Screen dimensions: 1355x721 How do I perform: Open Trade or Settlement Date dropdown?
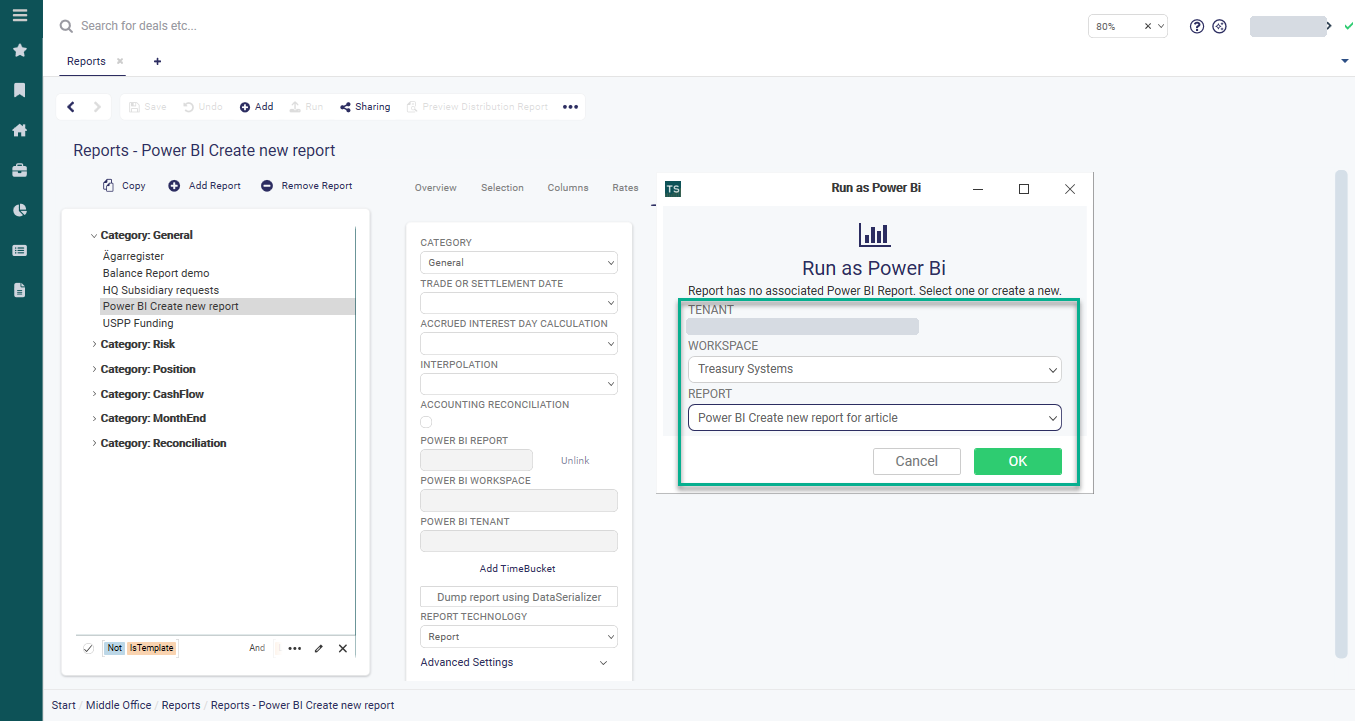click(x=519, y=303)
